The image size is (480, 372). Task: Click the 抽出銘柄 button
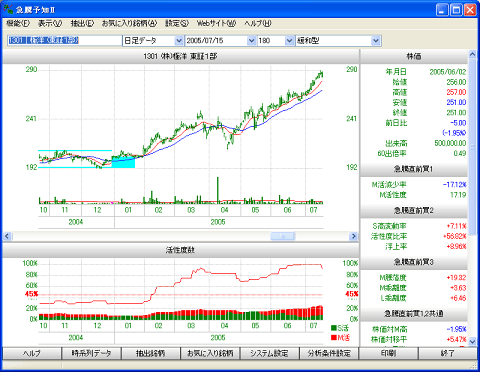coord(151,353)
